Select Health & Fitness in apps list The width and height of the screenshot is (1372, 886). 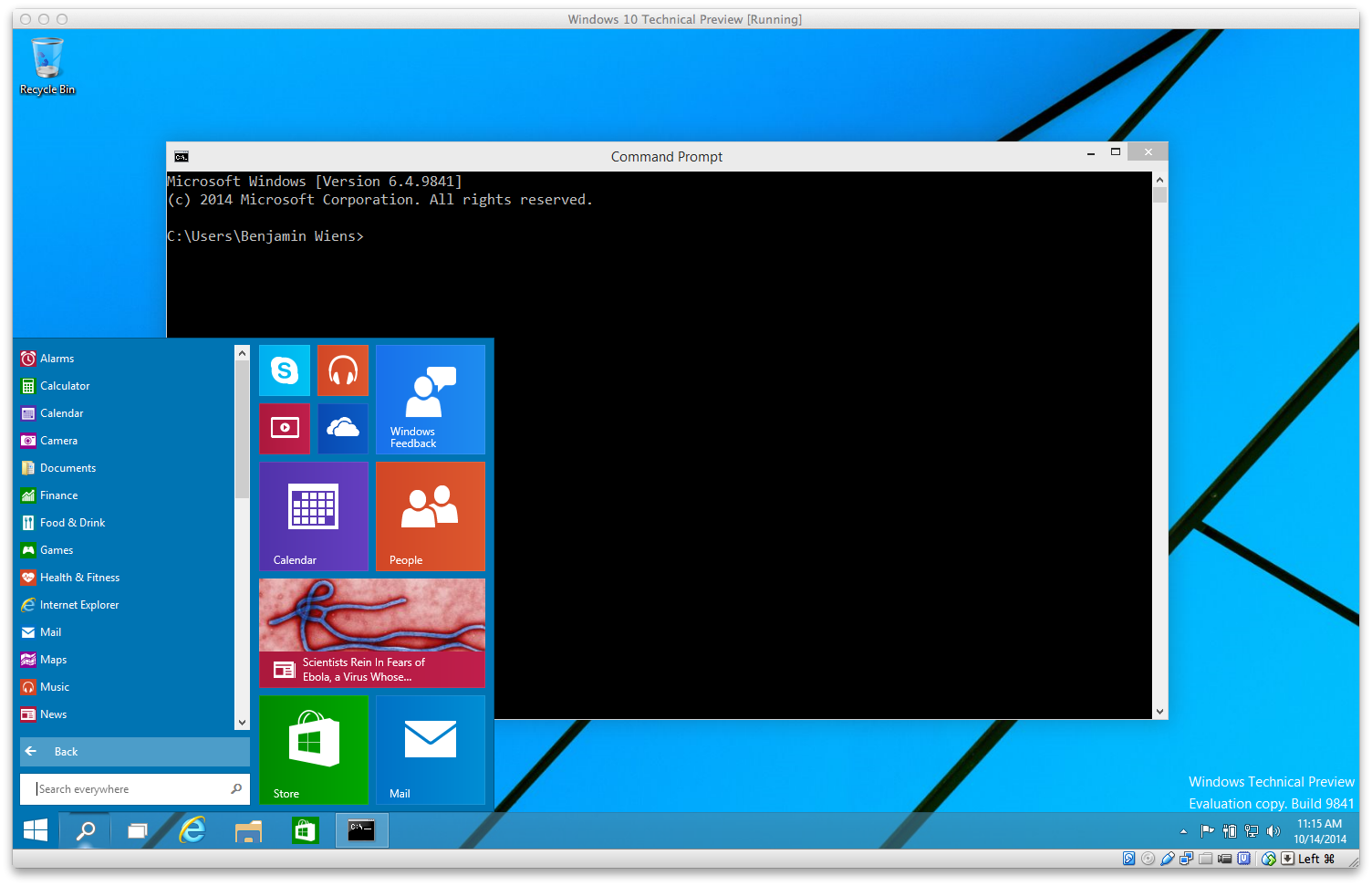click(x=79, y=578)
